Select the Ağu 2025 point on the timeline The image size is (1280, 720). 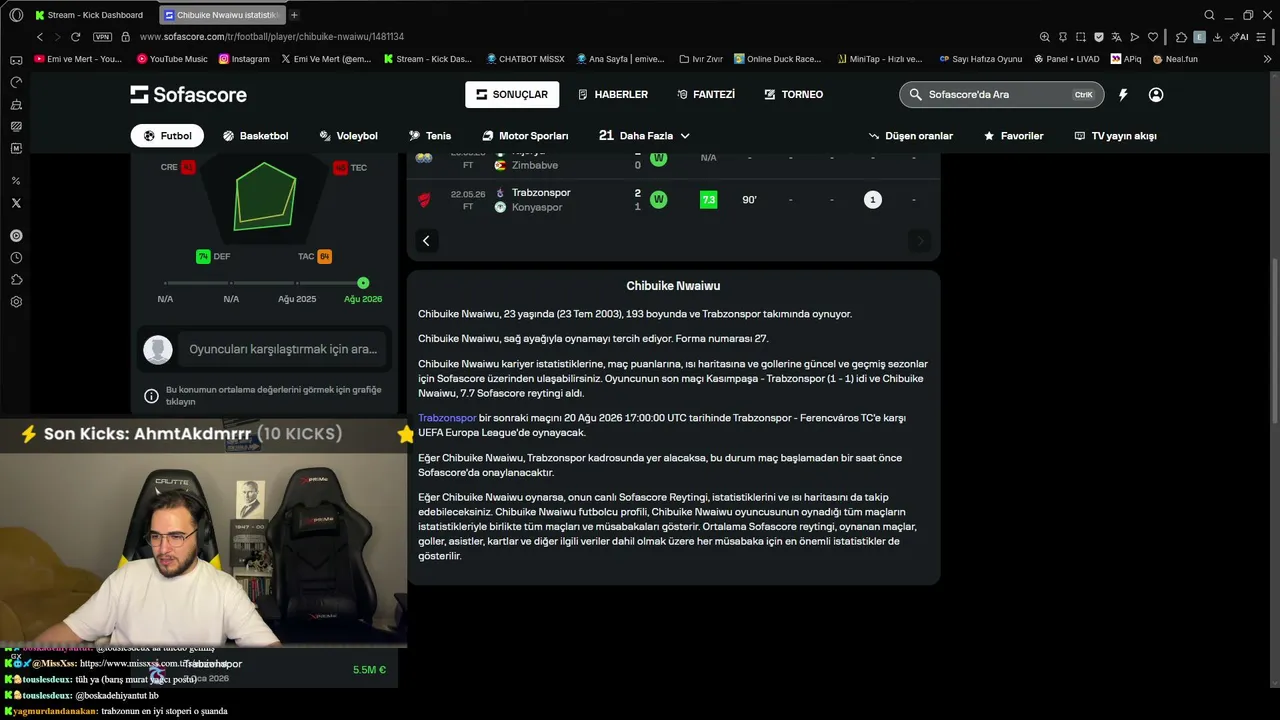click(297, 283)
